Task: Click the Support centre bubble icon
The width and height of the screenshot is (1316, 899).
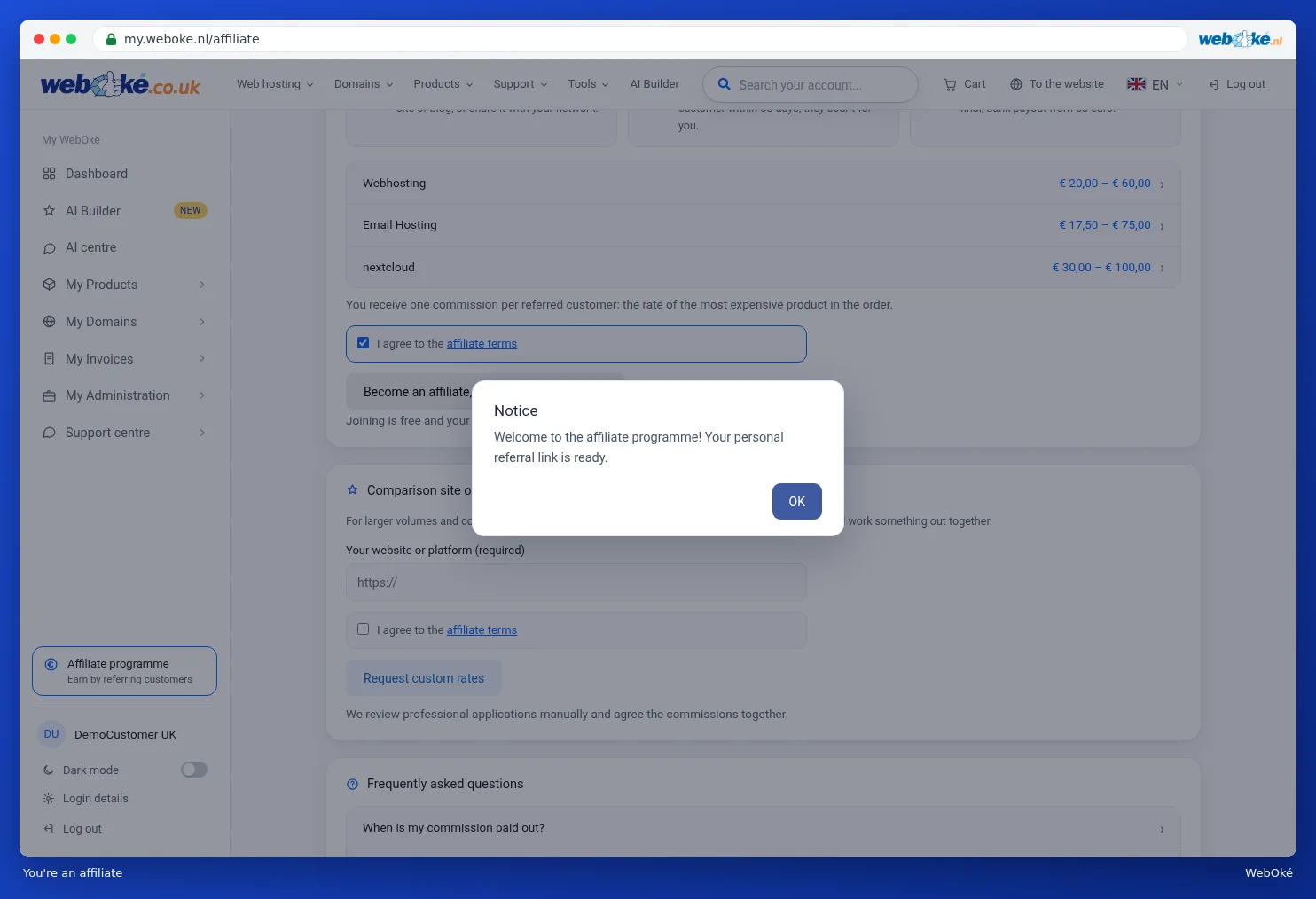Action: click(49, 433)
